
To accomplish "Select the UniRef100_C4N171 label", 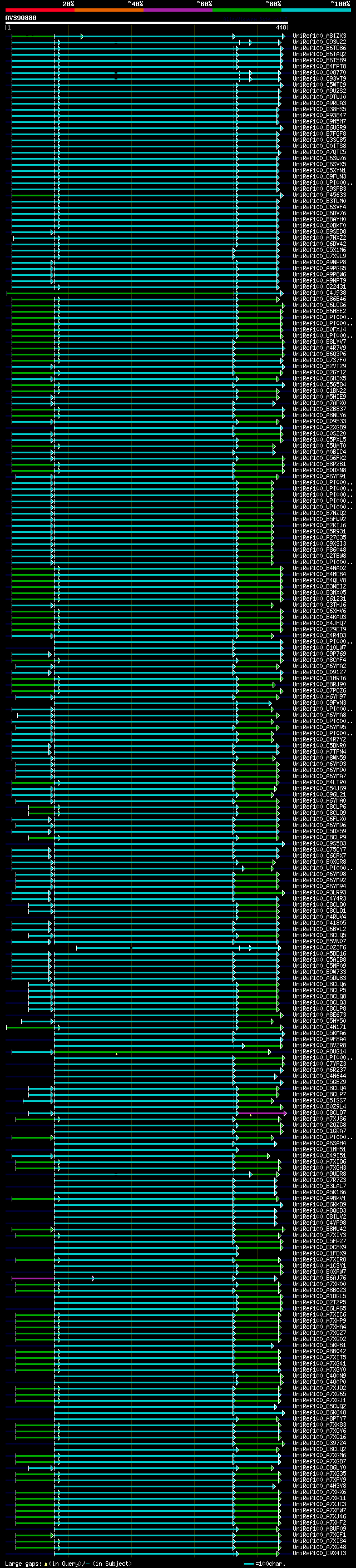I will point(319,1027).
